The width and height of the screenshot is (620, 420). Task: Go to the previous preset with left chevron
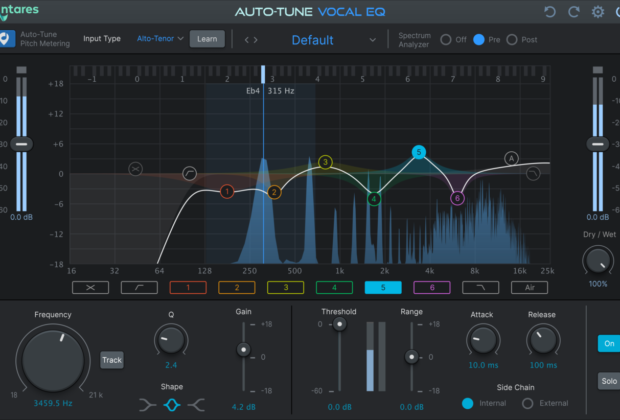(246, 40)
